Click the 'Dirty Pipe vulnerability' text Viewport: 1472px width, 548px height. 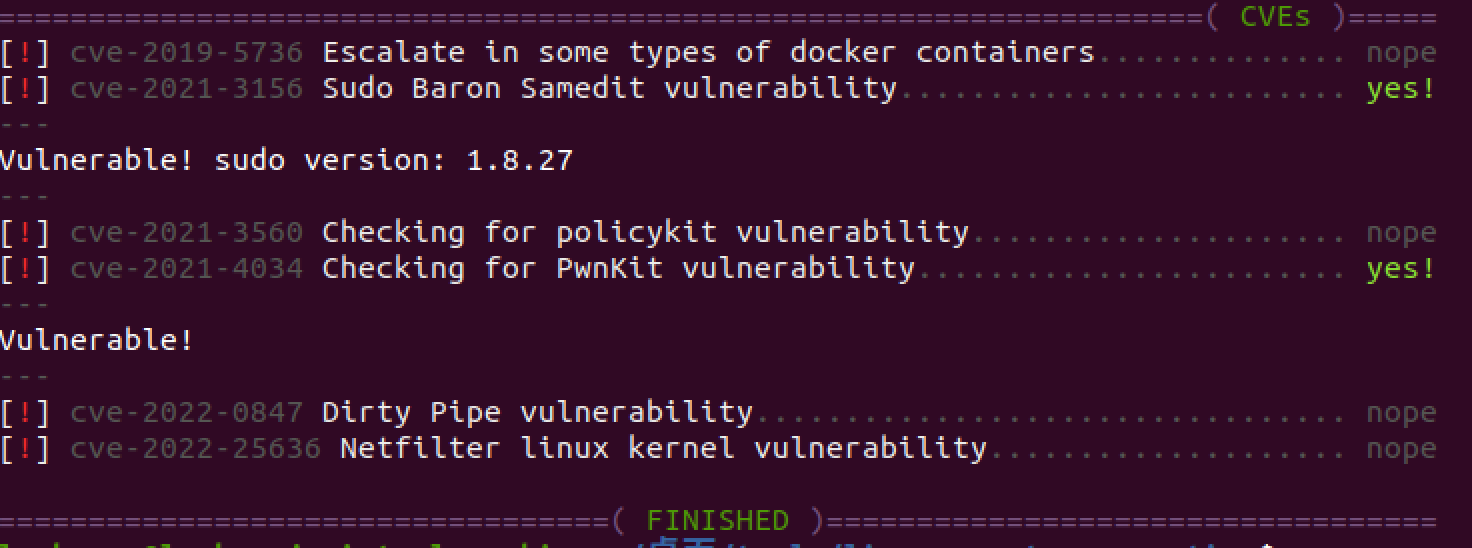(537, 412)
